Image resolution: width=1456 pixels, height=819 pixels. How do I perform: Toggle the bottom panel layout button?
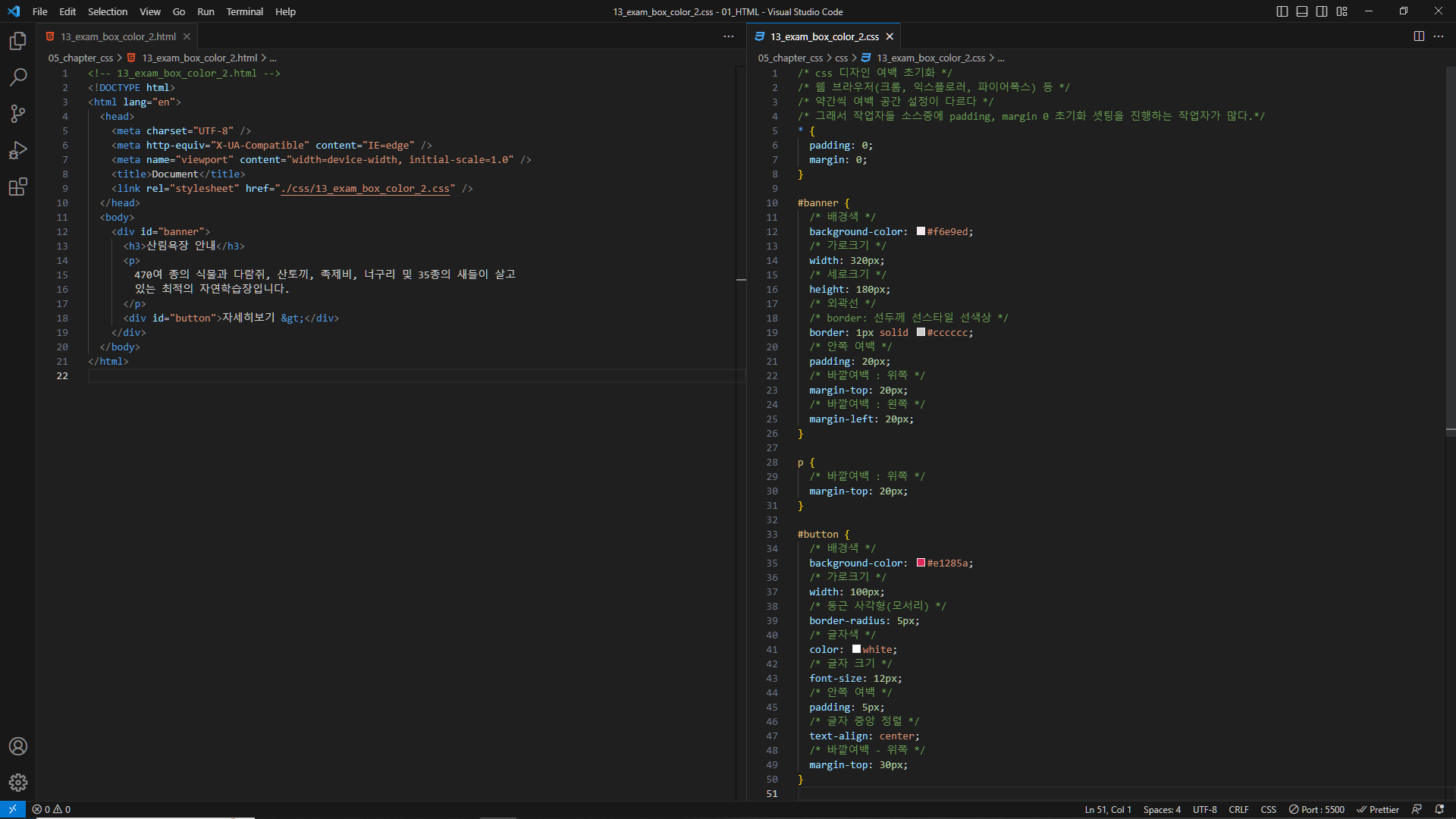(x=1302, y=11)
